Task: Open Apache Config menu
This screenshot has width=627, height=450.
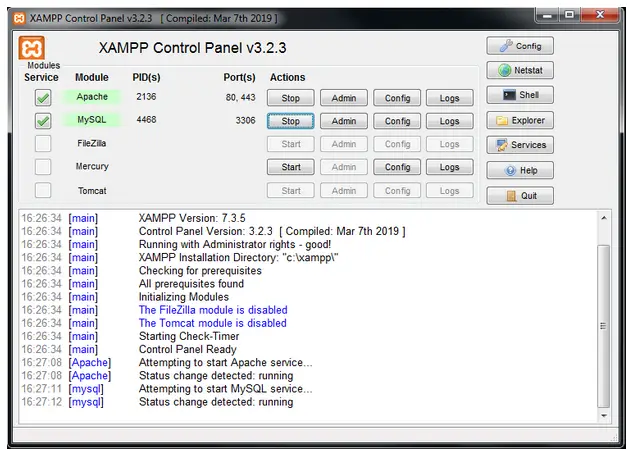Action: 397,98
